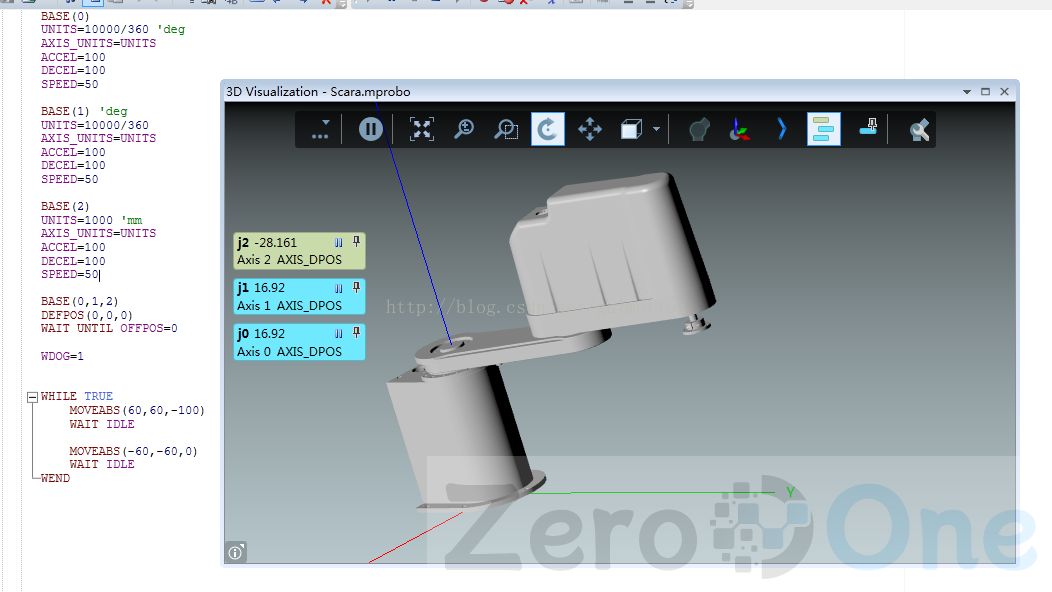Click the j0 16.92 value label
This screenshot has height=592, width=1052.
click(261, 334)
